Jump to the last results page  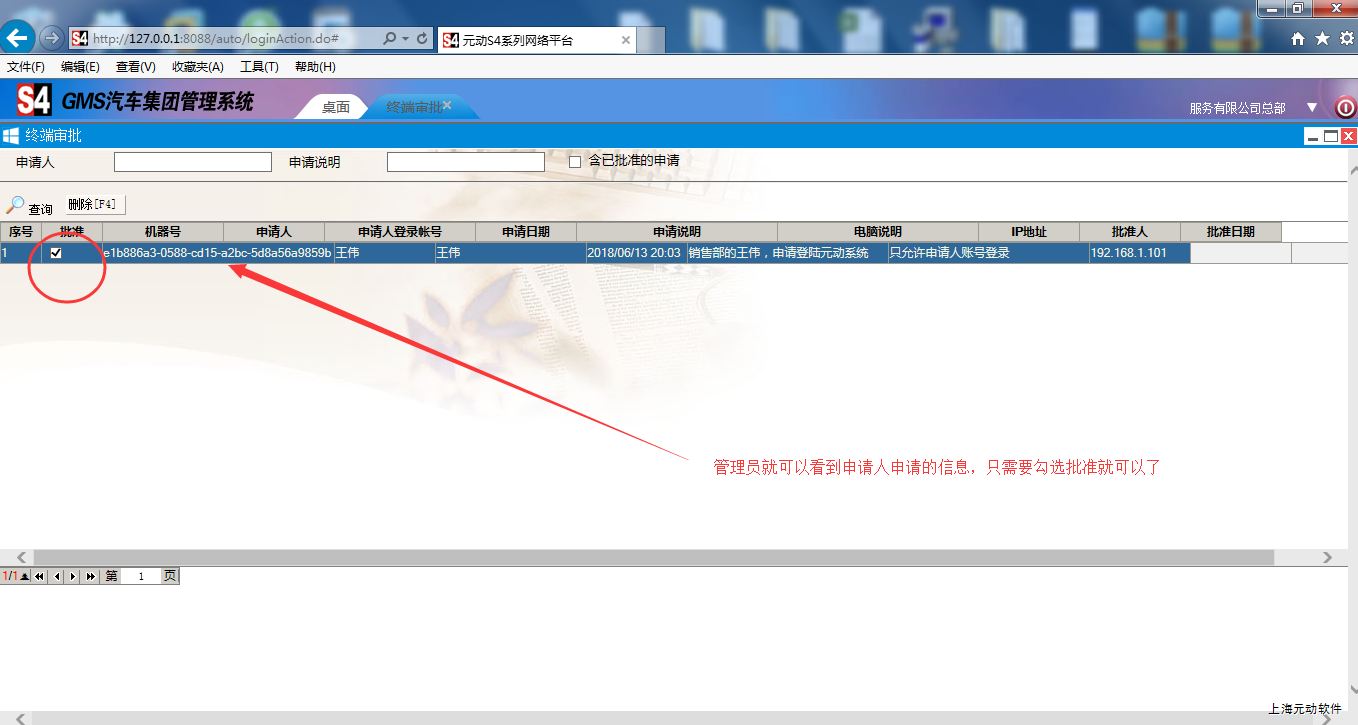point(90,577)
